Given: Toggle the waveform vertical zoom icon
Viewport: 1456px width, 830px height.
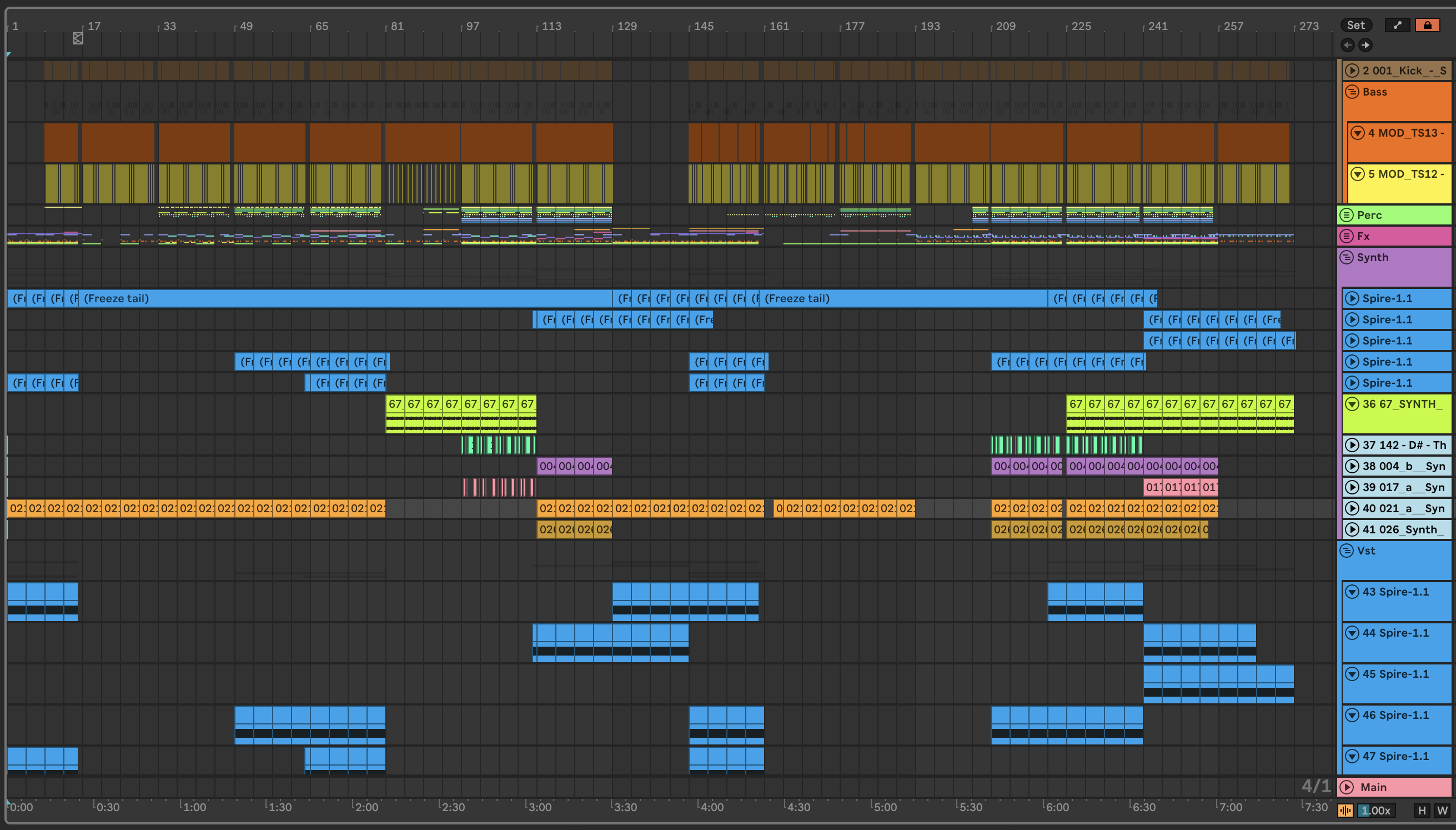Looking at the screenshot, I should click(1345, 810).
